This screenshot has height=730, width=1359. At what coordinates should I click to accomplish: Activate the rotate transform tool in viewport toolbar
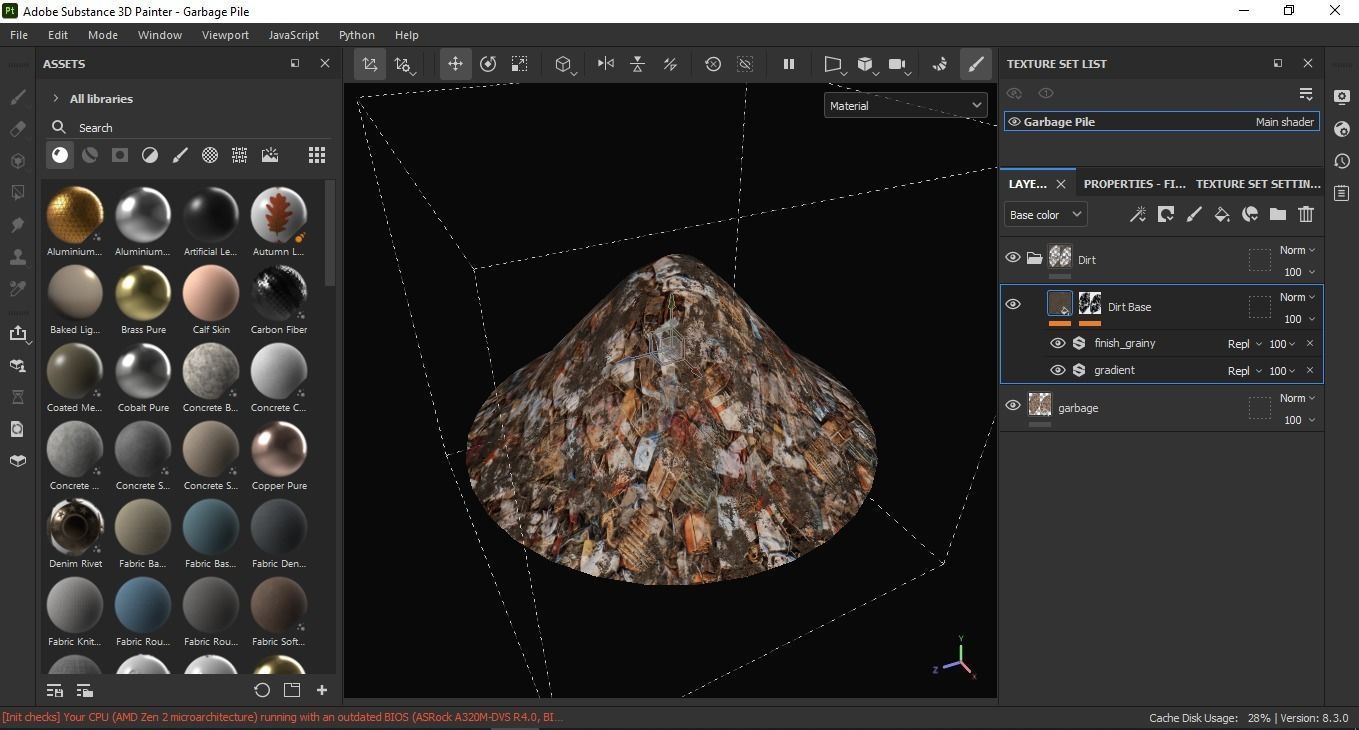point(488,64)
